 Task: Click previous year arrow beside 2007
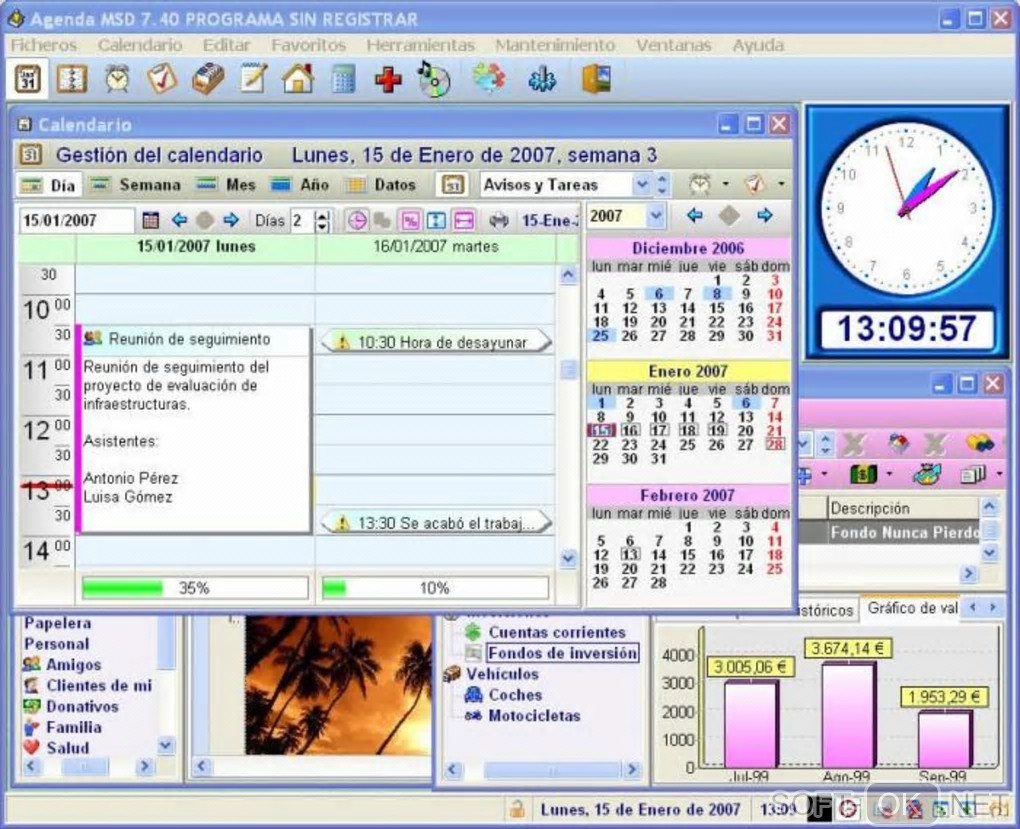coord(694,215)
